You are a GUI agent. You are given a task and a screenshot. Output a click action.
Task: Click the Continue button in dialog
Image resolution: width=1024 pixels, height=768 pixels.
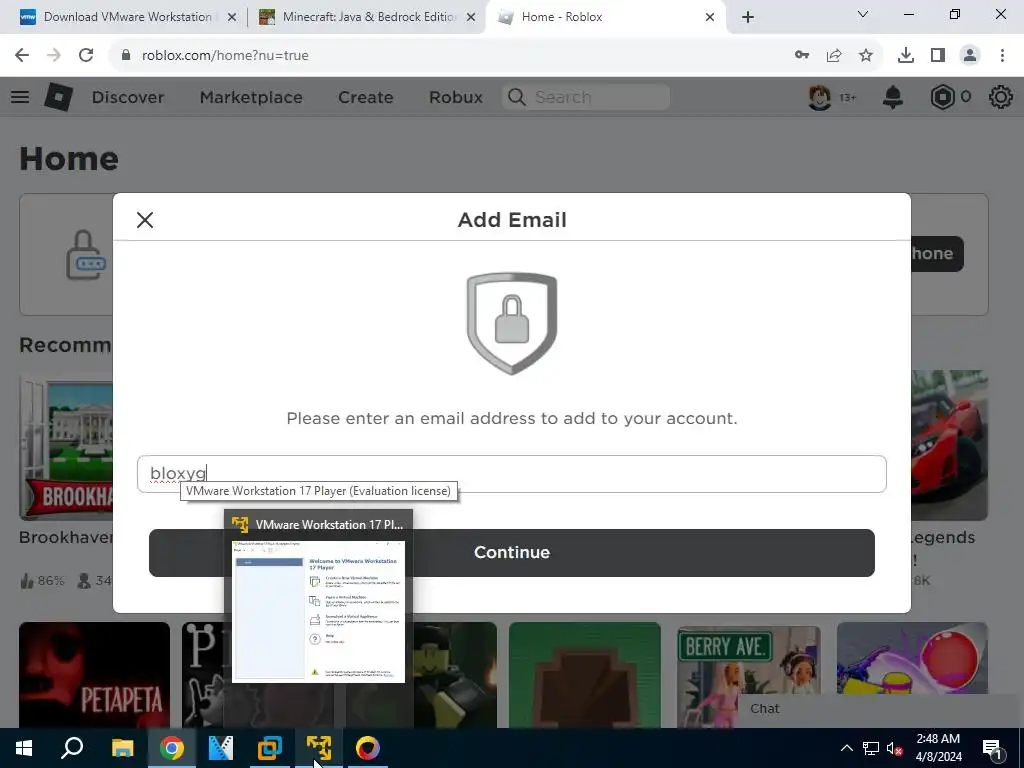click(511, 552)
